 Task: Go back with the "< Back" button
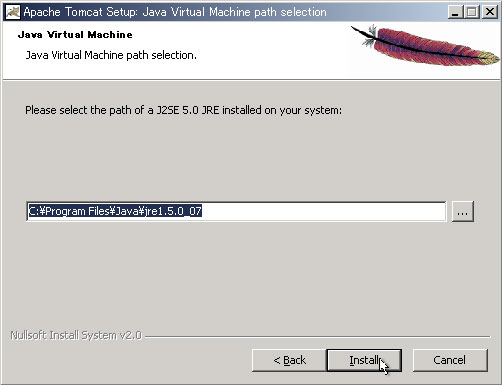[289, 360]
